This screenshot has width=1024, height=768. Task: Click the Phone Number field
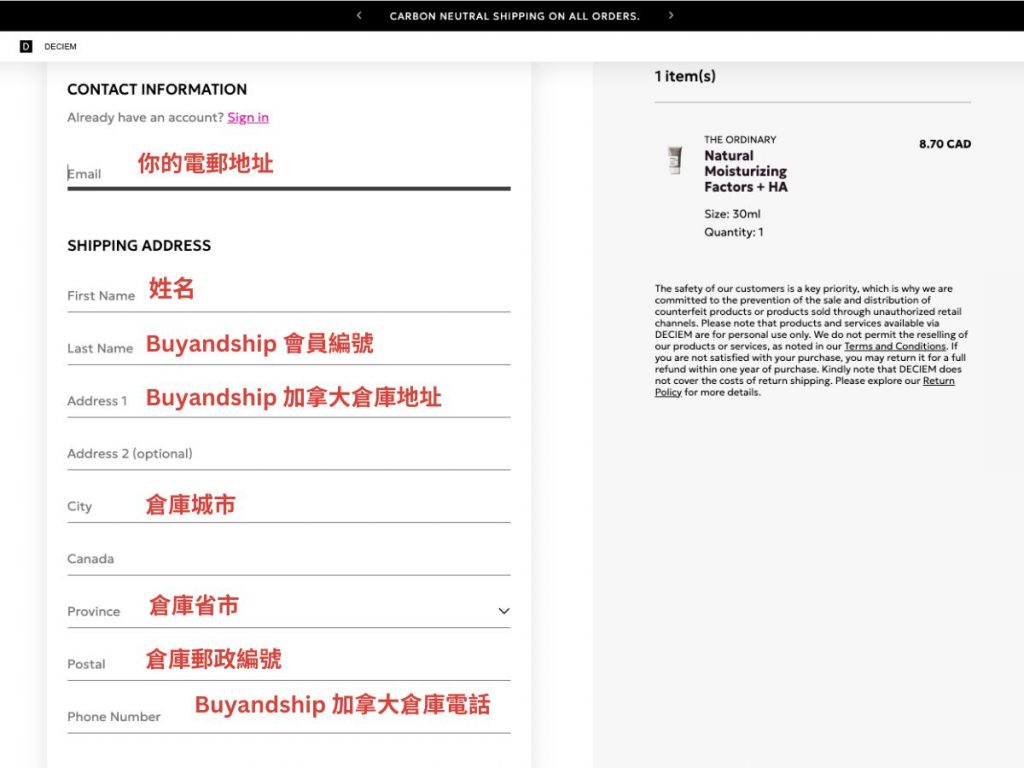tap(288, 716)
